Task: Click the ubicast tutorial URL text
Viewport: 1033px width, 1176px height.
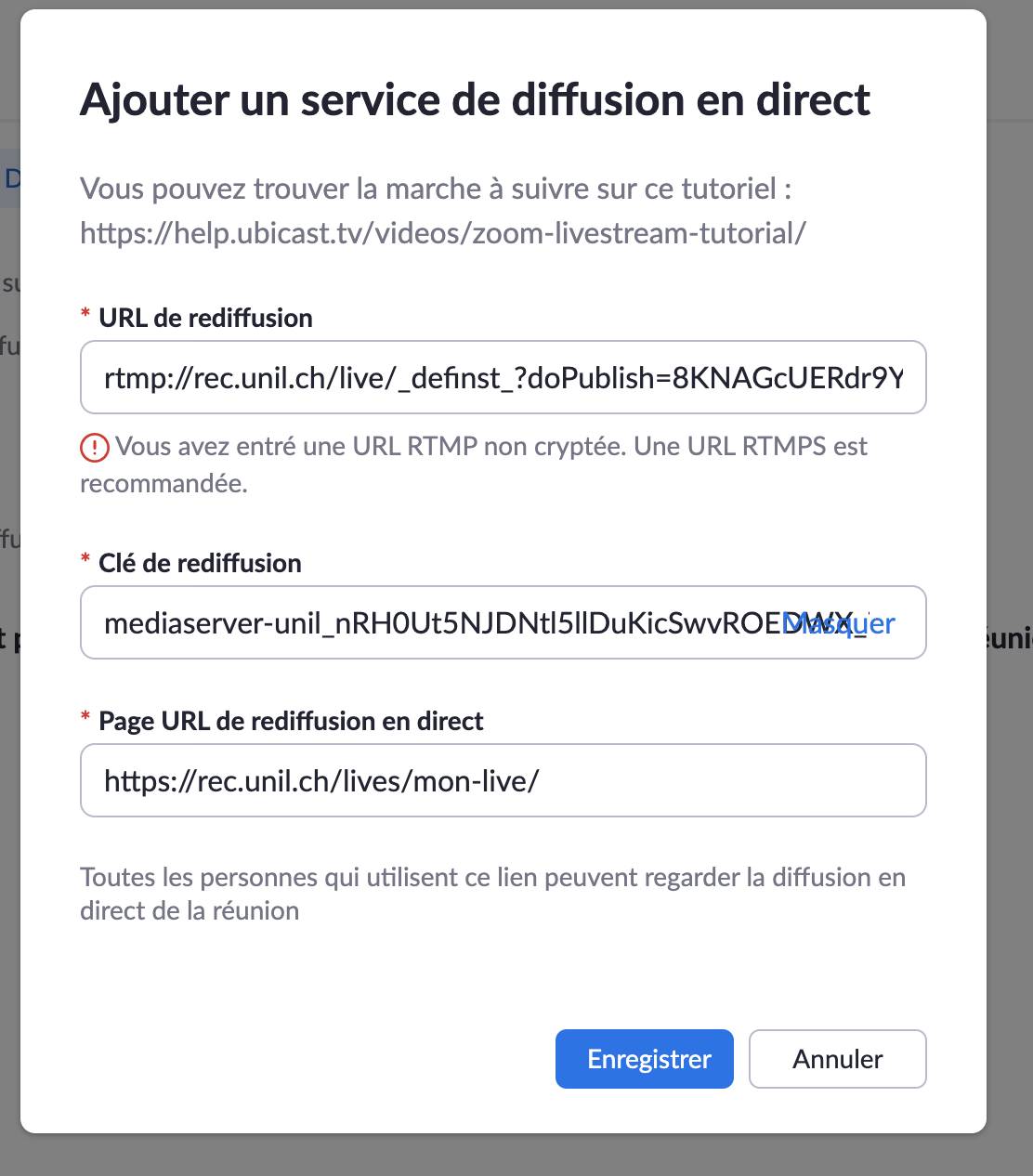Action: click(442, 232)
